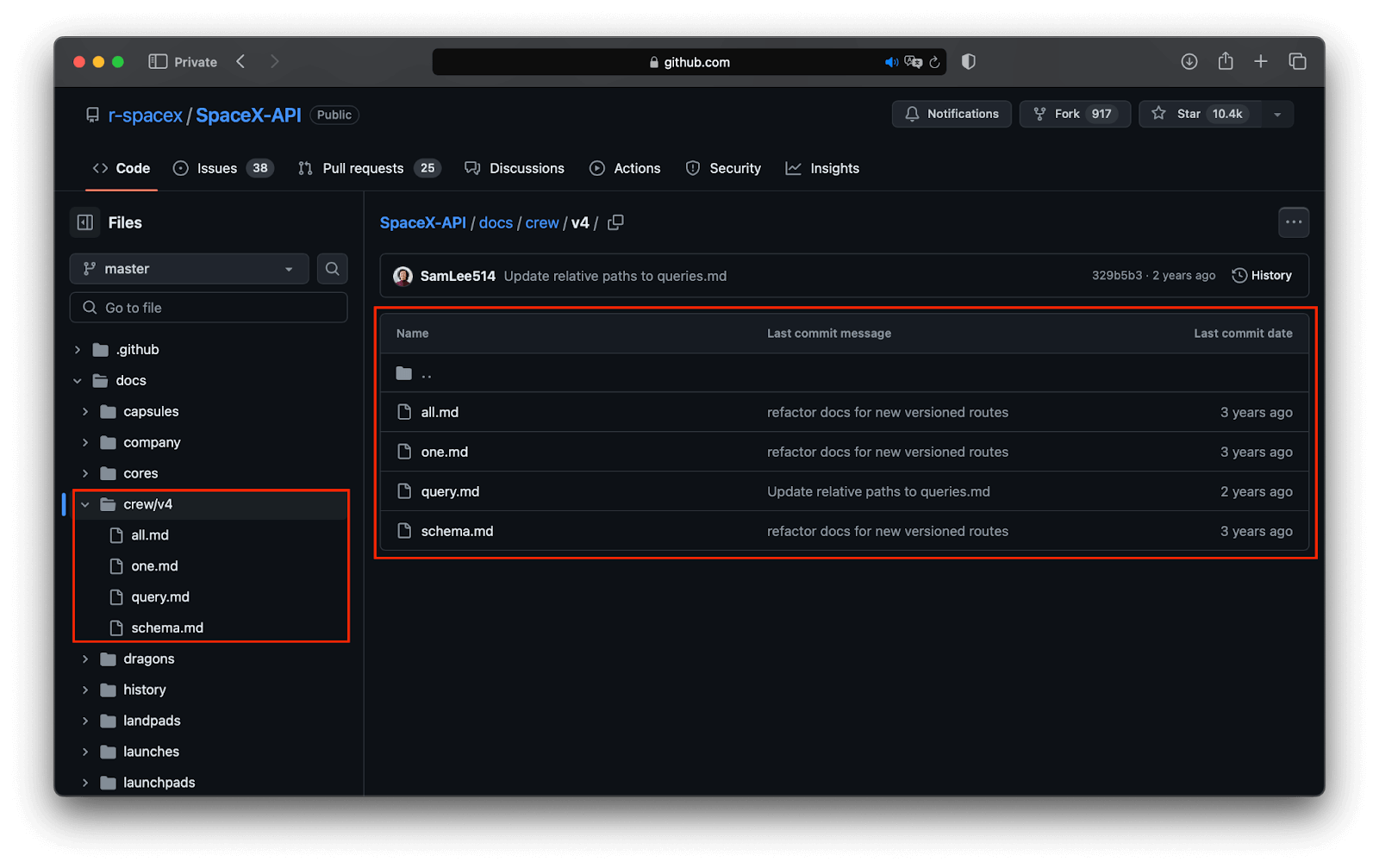The image size is (1379, 868).
Task: Open Pull requests tab
Action: [369, 169]
